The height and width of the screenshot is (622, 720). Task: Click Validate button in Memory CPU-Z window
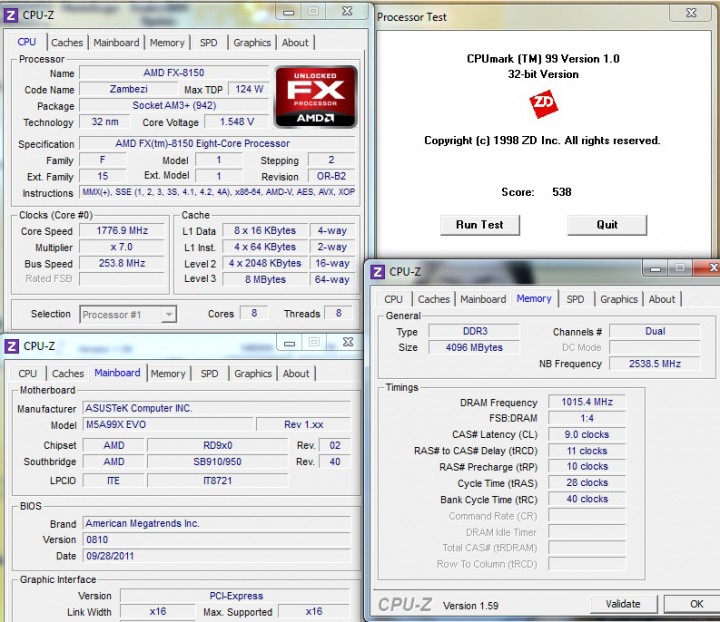[x=623, y=604]
